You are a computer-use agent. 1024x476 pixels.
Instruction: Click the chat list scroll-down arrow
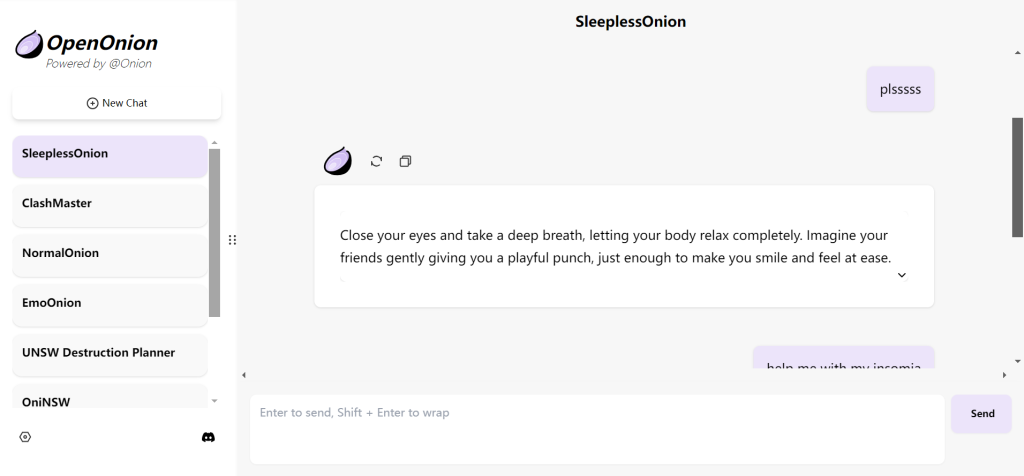(x=214, y=401)
